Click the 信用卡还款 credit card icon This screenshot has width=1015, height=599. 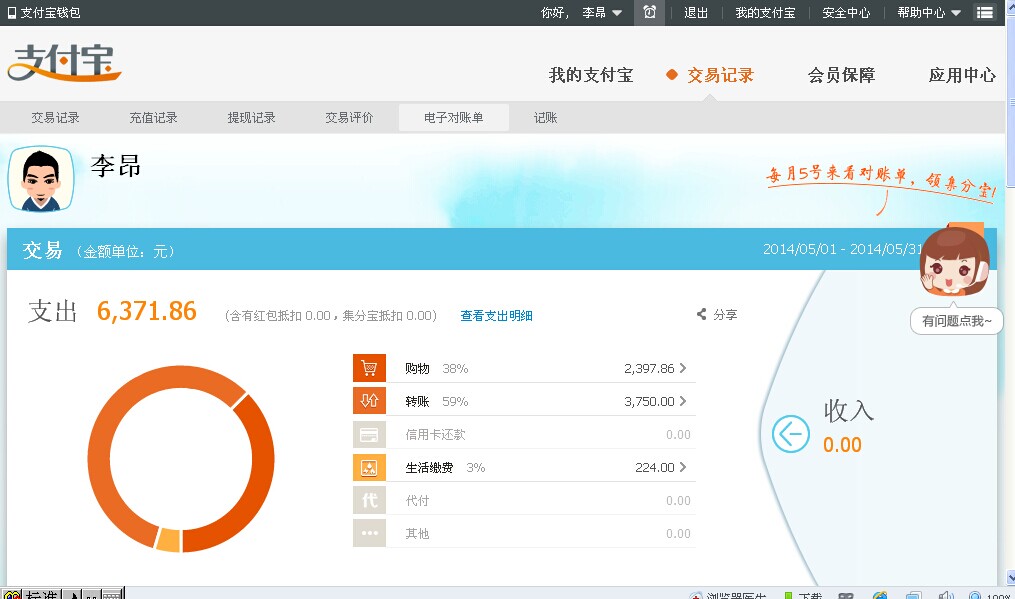369,434
